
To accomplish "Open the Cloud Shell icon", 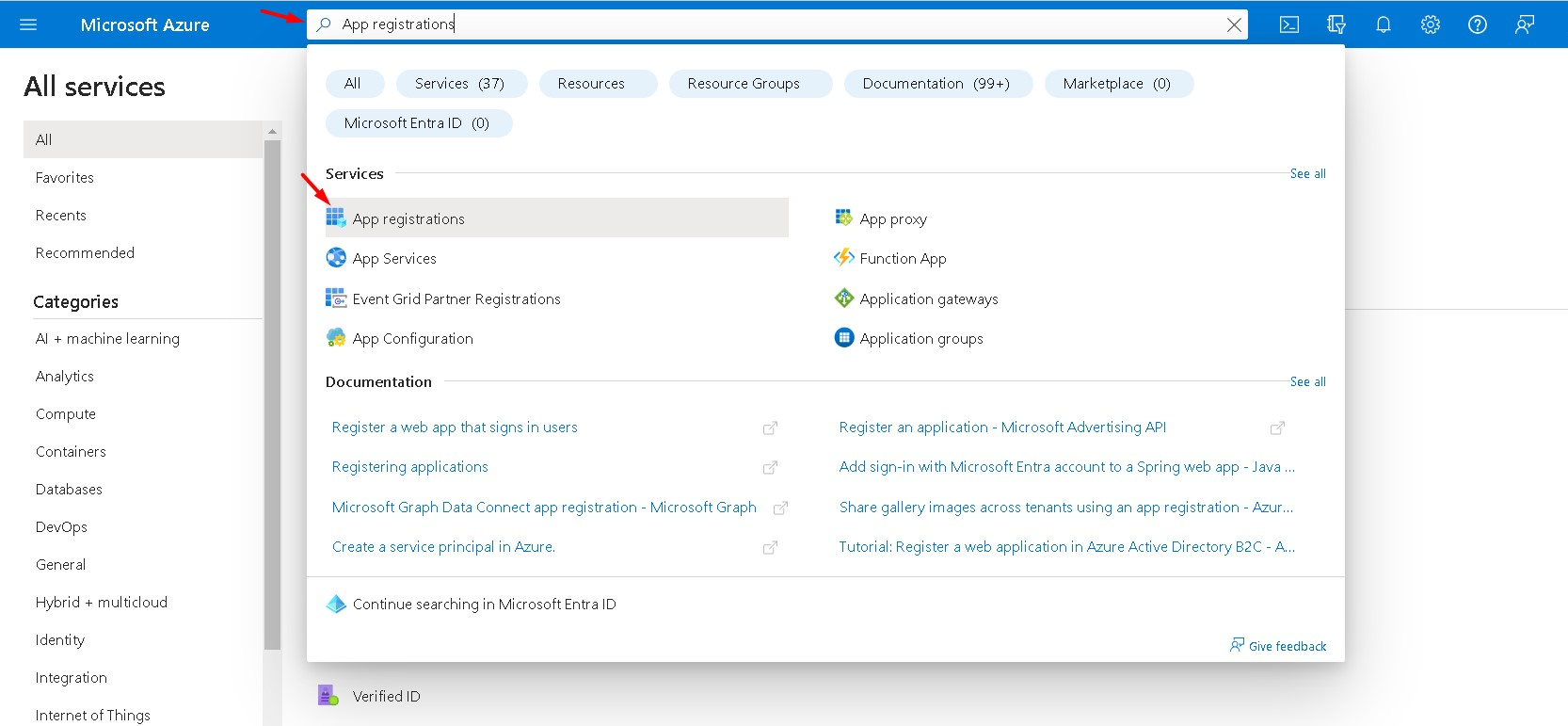I will click(1289, 24).
